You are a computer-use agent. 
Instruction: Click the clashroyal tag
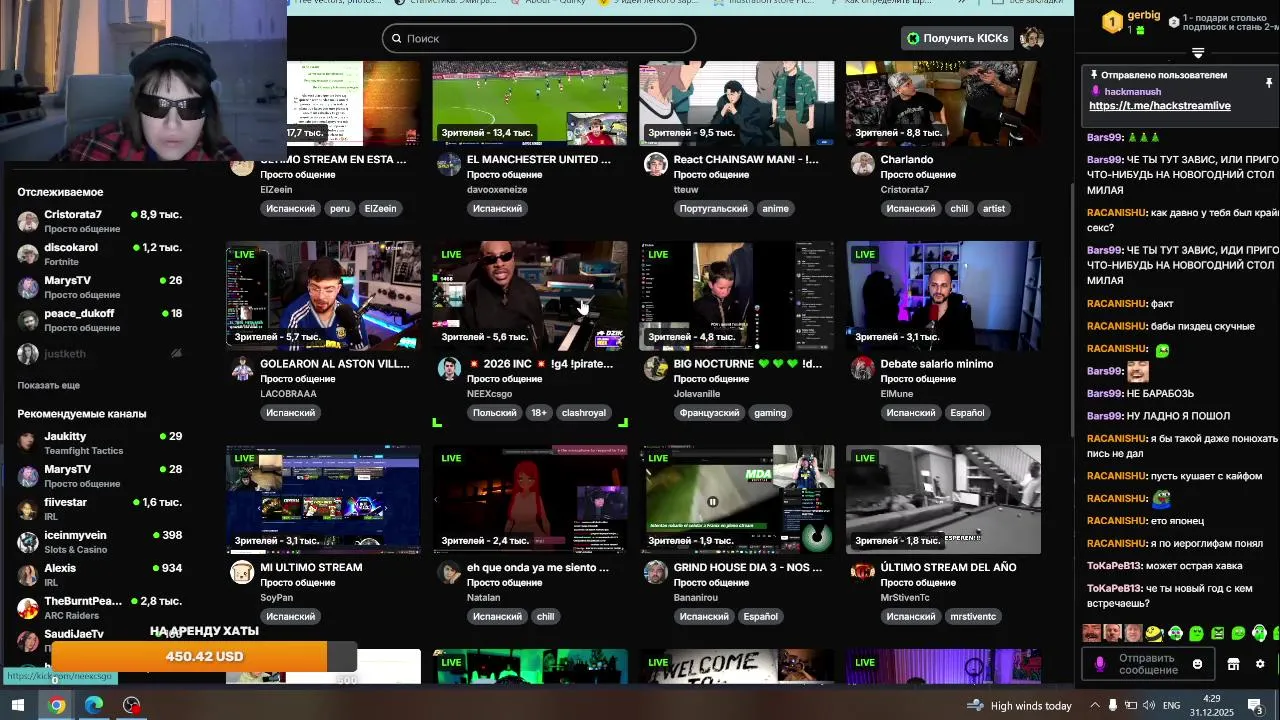pyautogui.click(x=583, y=412)
